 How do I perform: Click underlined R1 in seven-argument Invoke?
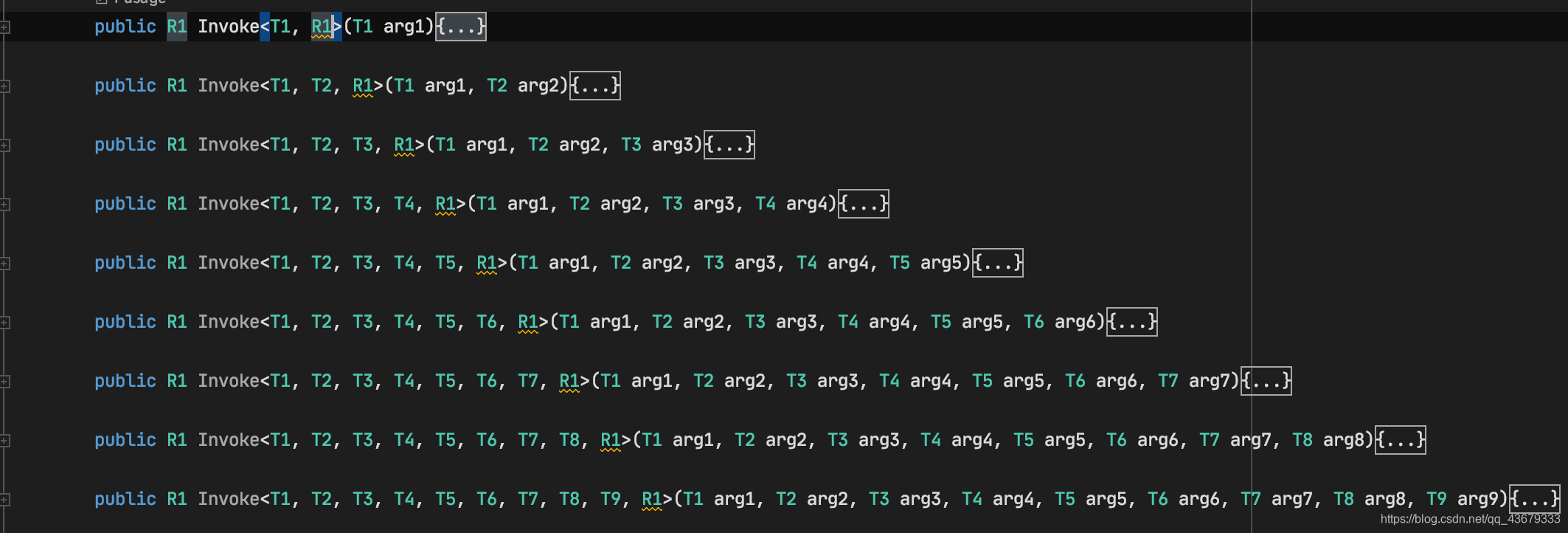(569, 381)
